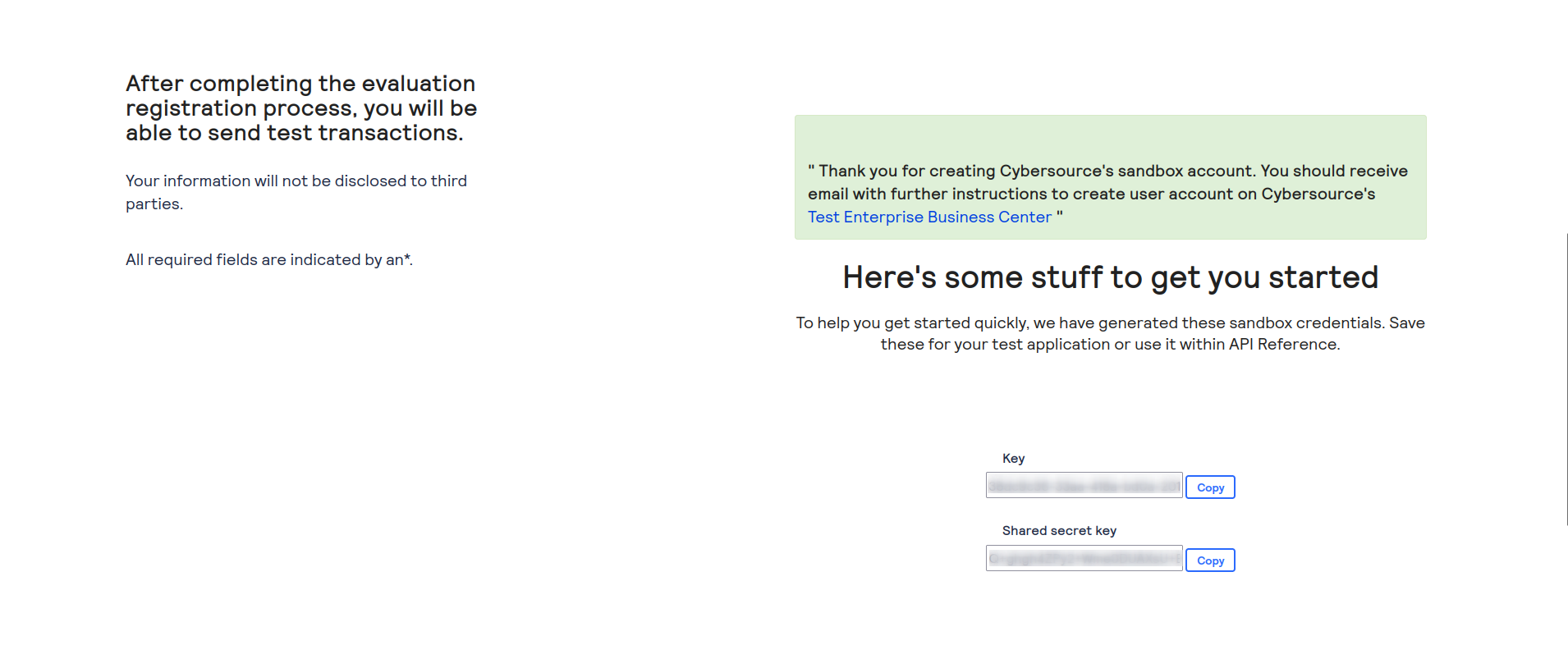1568x668 pixels.
Task: Click inside the Shared secret key field
Action: (x=1084, y=559)
